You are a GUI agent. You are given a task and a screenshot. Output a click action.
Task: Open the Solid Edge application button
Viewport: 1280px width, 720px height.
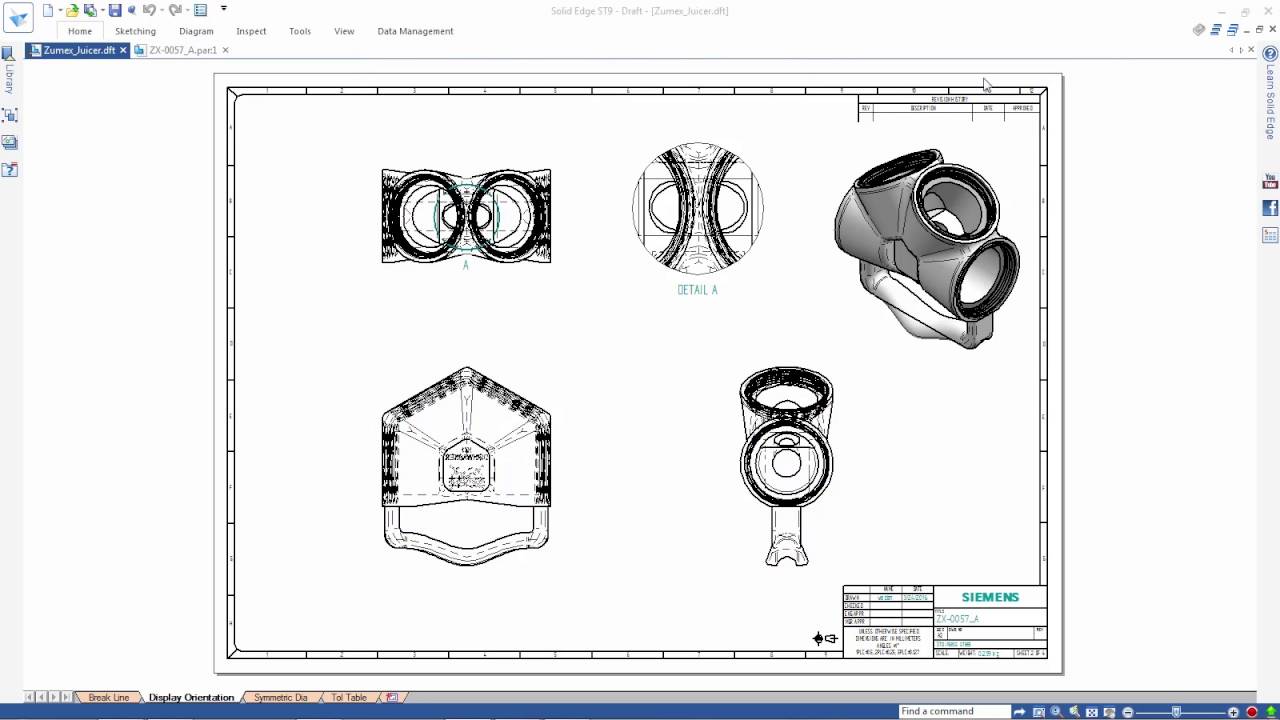click(18, 18)
